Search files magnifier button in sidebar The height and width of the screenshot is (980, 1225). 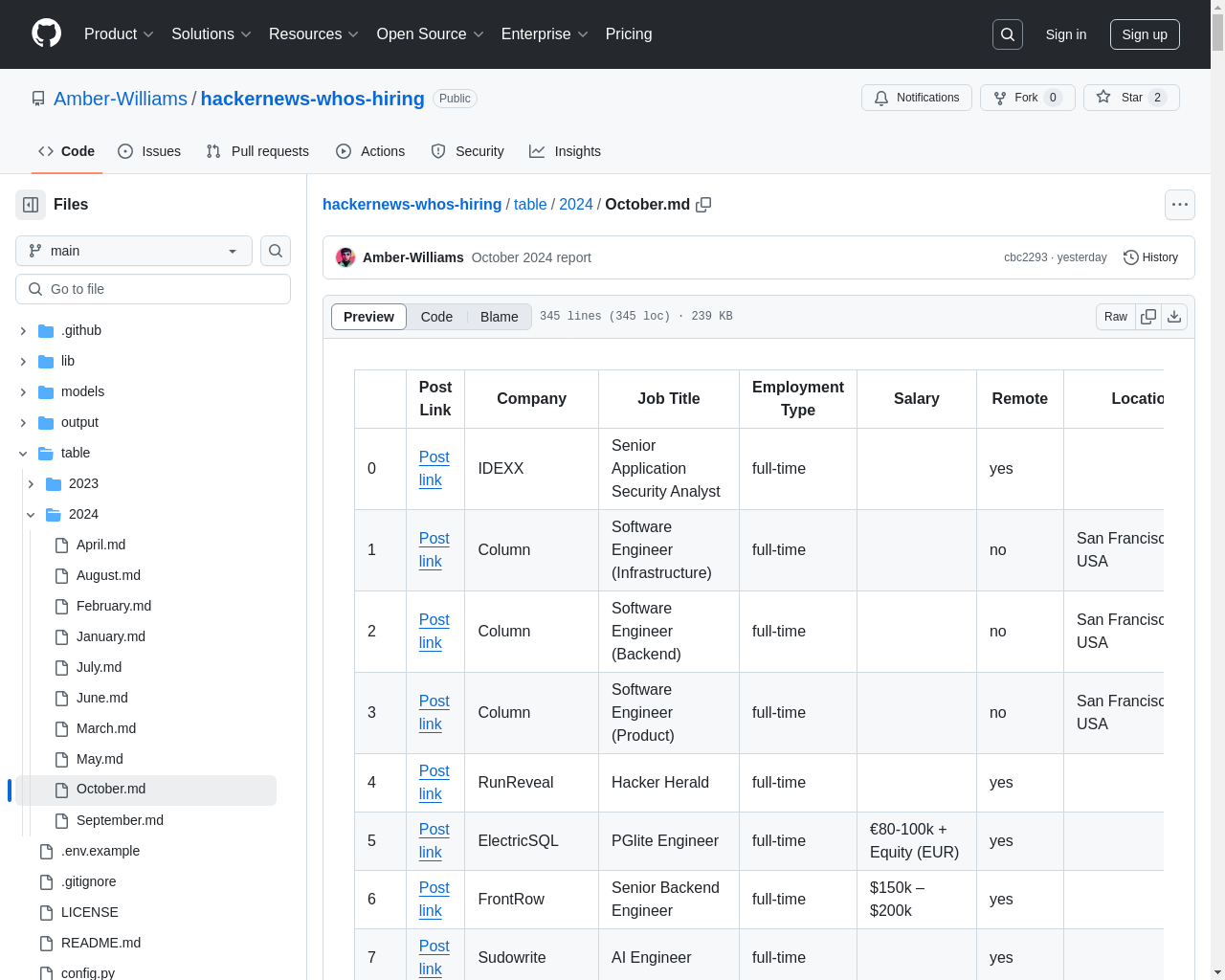[x=276, y=251]
